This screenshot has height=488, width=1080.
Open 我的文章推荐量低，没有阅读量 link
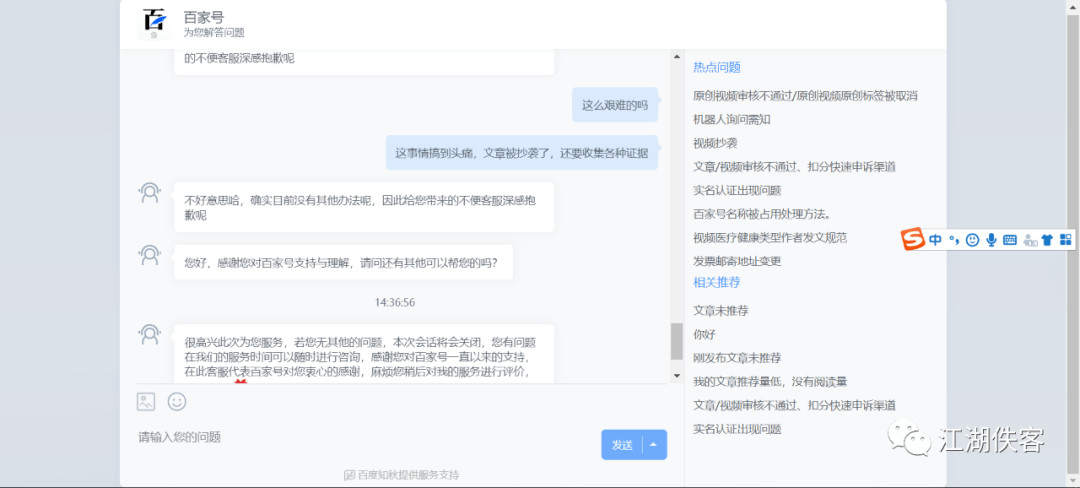pyautogui.click(x=769, y=381)
